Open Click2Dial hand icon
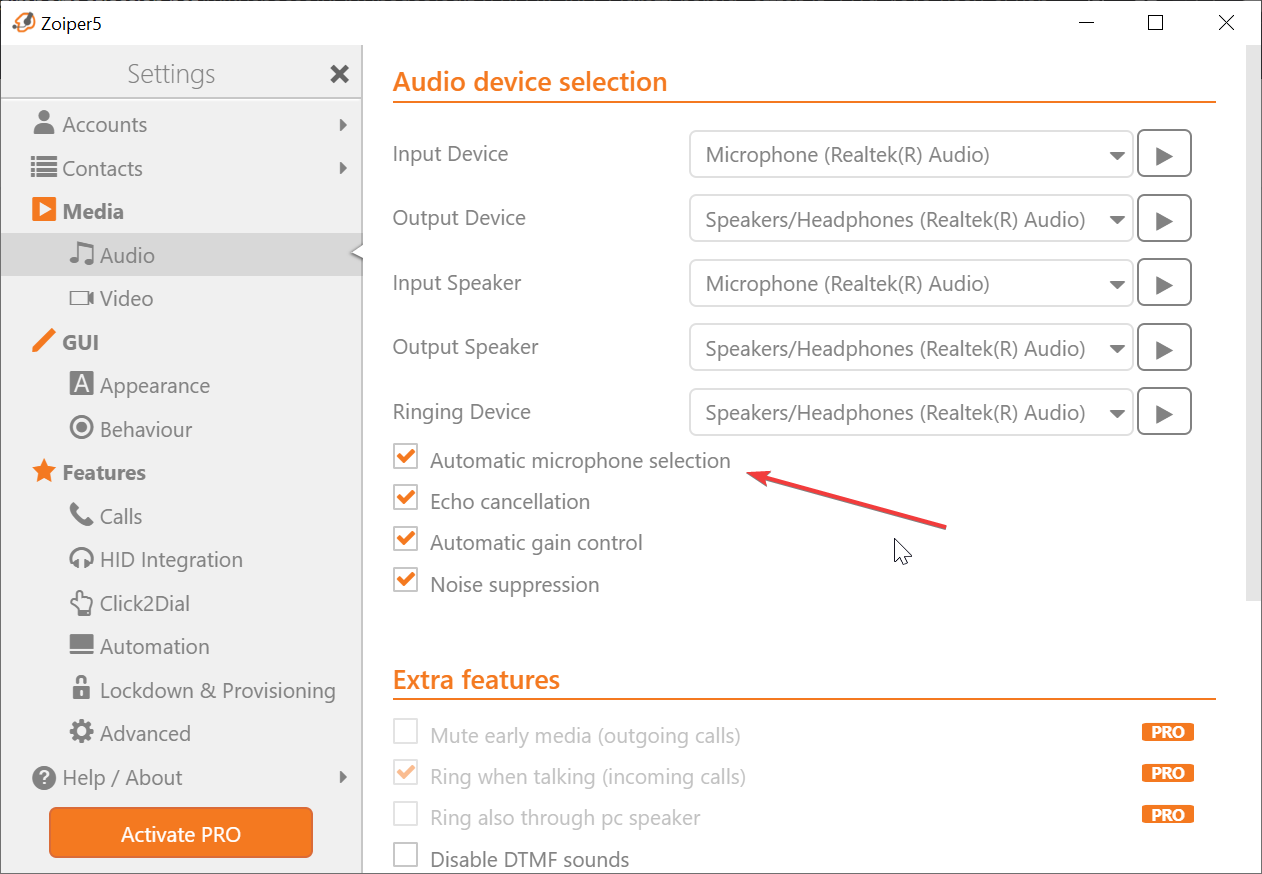The image size is (1262, 874). click(81, 602)
